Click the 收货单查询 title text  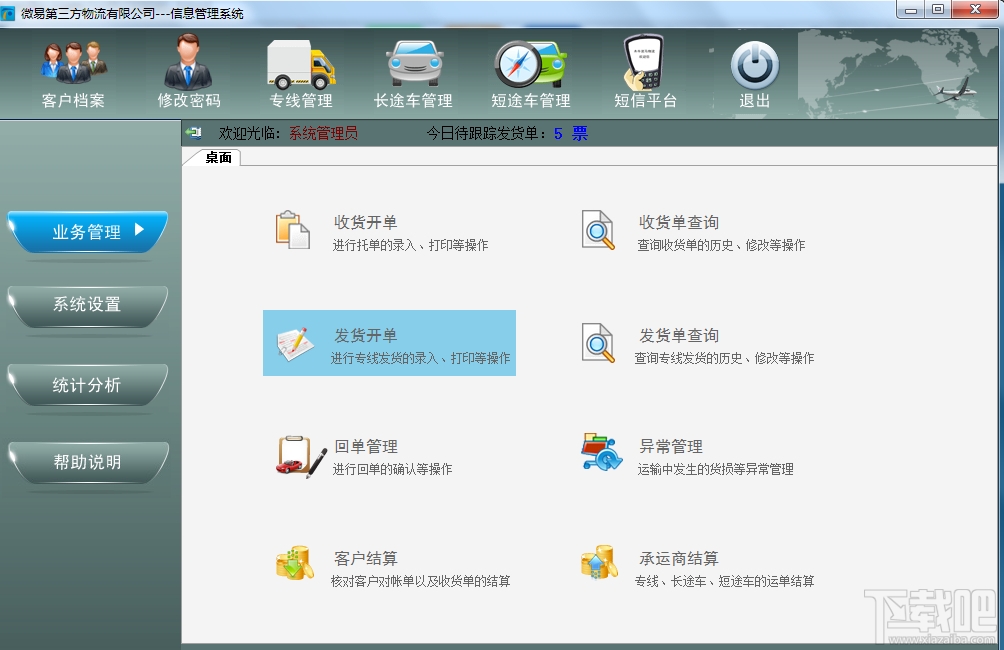tap(679, 222)
